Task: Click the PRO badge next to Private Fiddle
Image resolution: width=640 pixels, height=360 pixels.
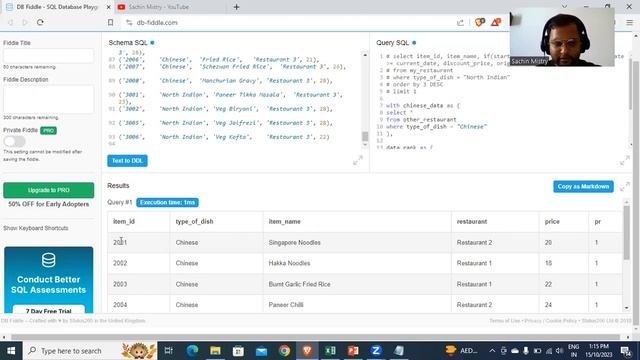Action: pyautogui.click(x=48, y=131)
